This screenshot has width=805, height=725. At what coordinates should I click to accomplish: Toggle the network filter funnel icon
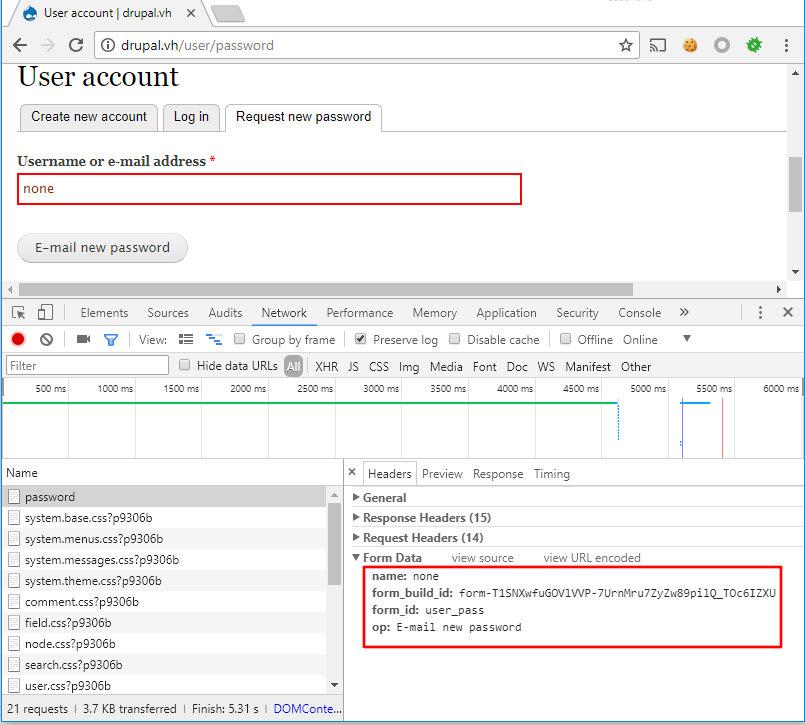pyautogui.click(x=111, y=340)
